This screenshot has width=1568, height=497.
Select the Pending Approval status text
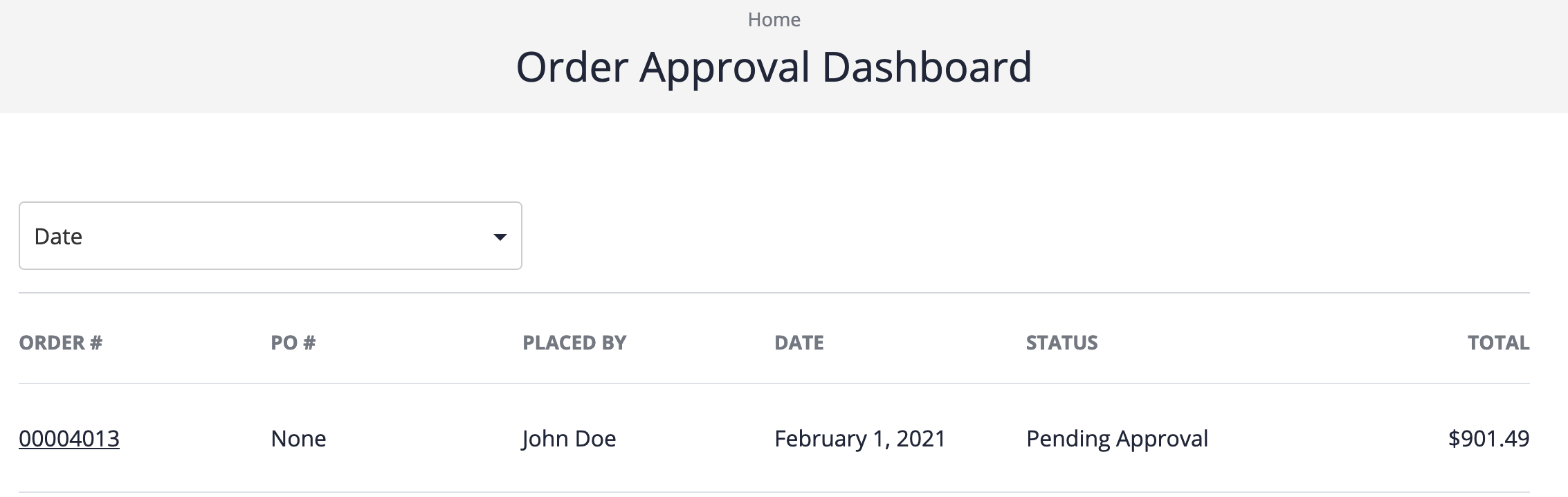click(1117, 437)
